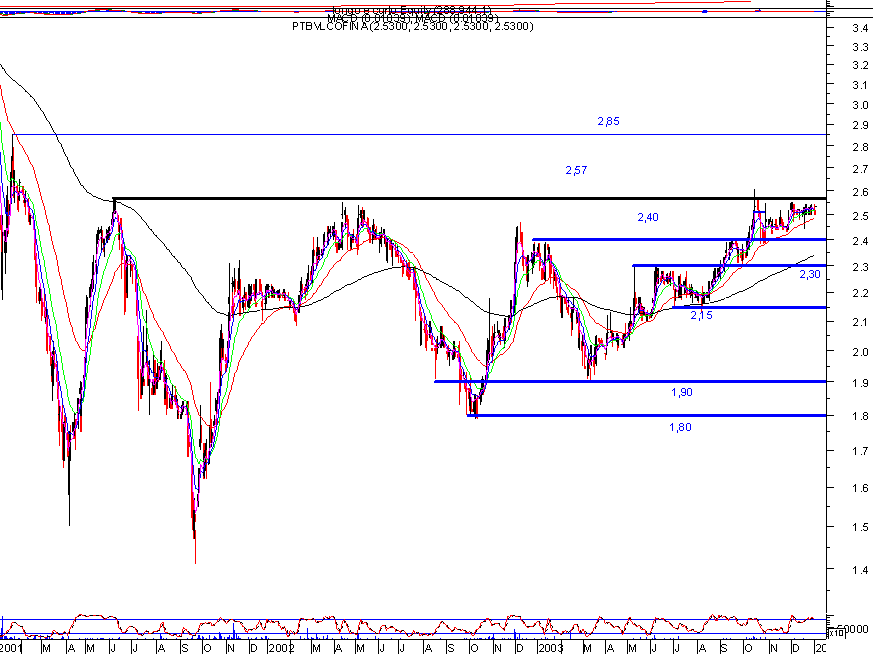This screenshot has height=654, width=873.
Task: Click the thick black resistance line under 2,57
Action: [470, 199]
